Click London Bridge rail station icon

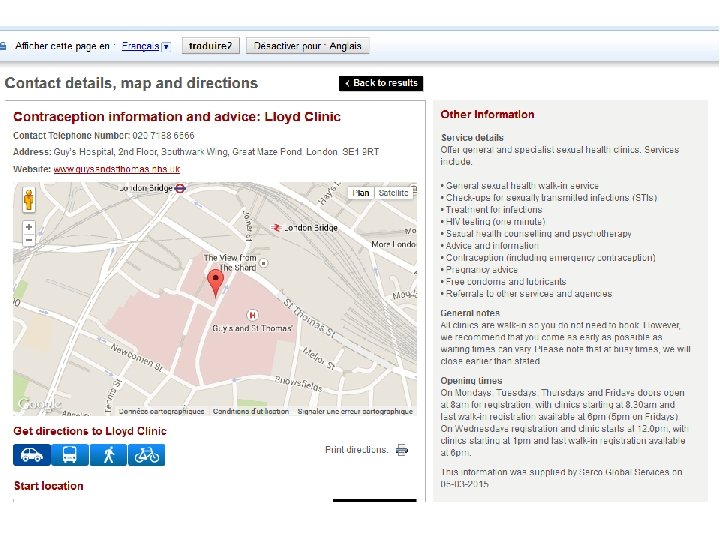pos(276,228)
